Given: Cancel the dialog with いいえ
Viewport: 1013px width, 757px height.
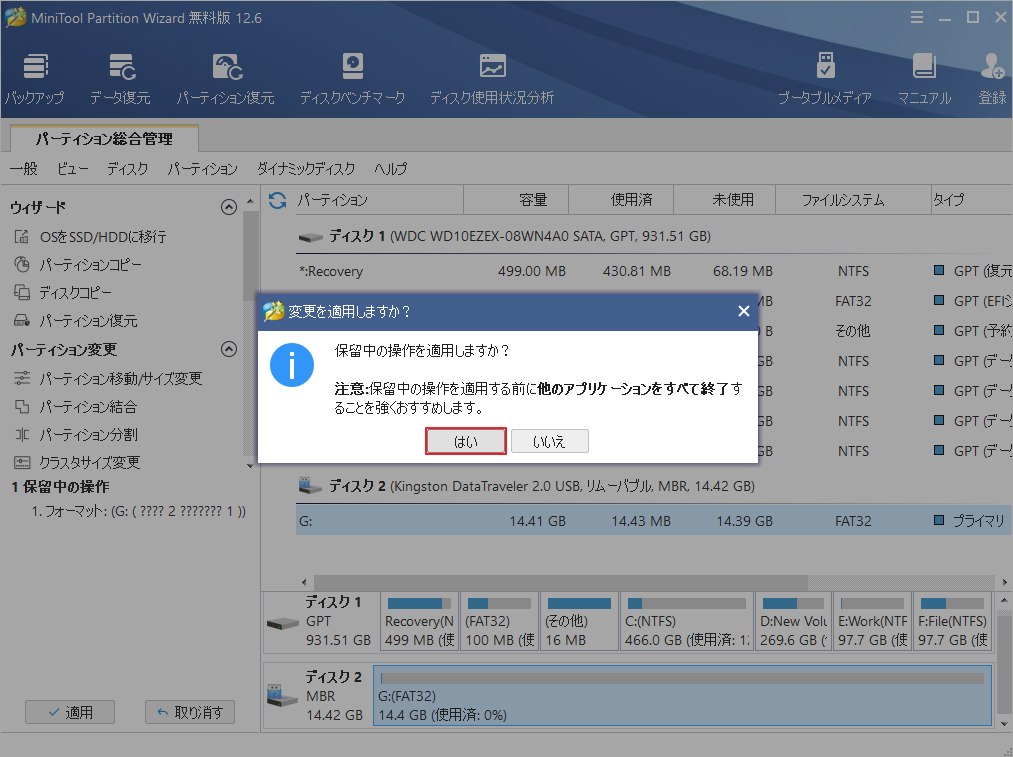Looking at the screenshot, I should point(549,440).
